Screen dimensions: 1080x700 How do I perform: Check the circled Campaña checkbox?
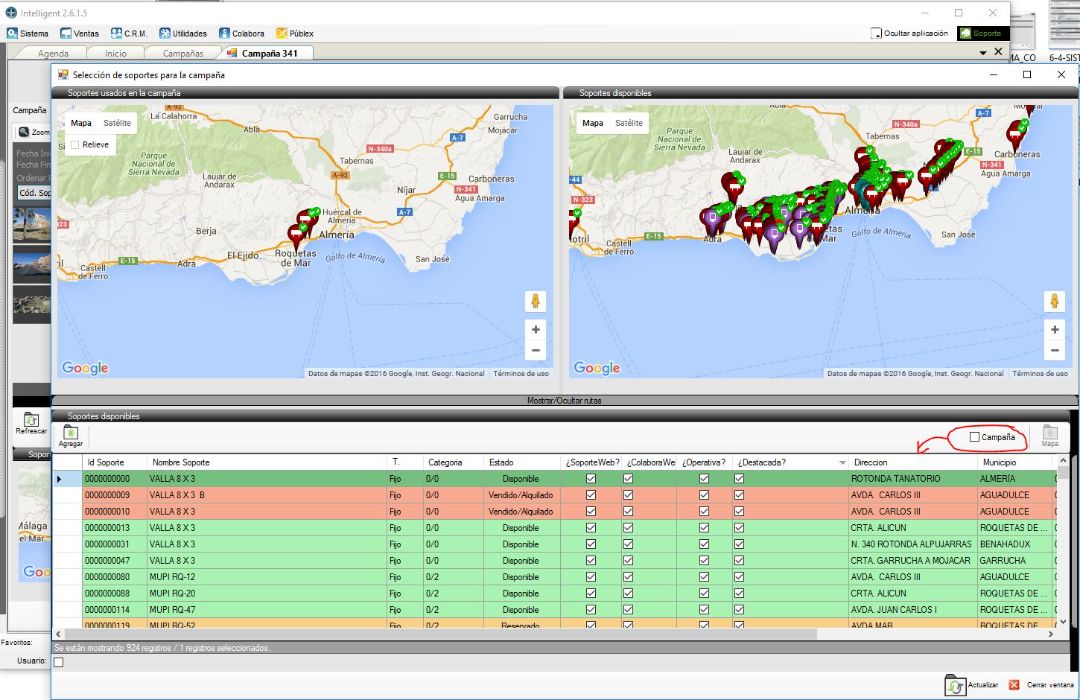pos(975,437)
